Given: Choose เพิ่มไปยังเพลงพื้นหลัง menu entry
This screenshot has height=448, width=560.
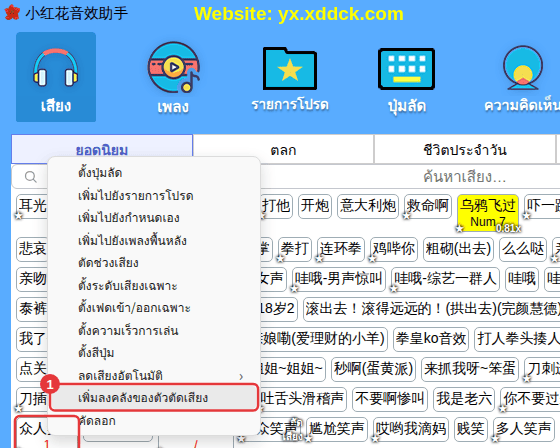Looking at the screenshot, I should (x=154, y=240).
